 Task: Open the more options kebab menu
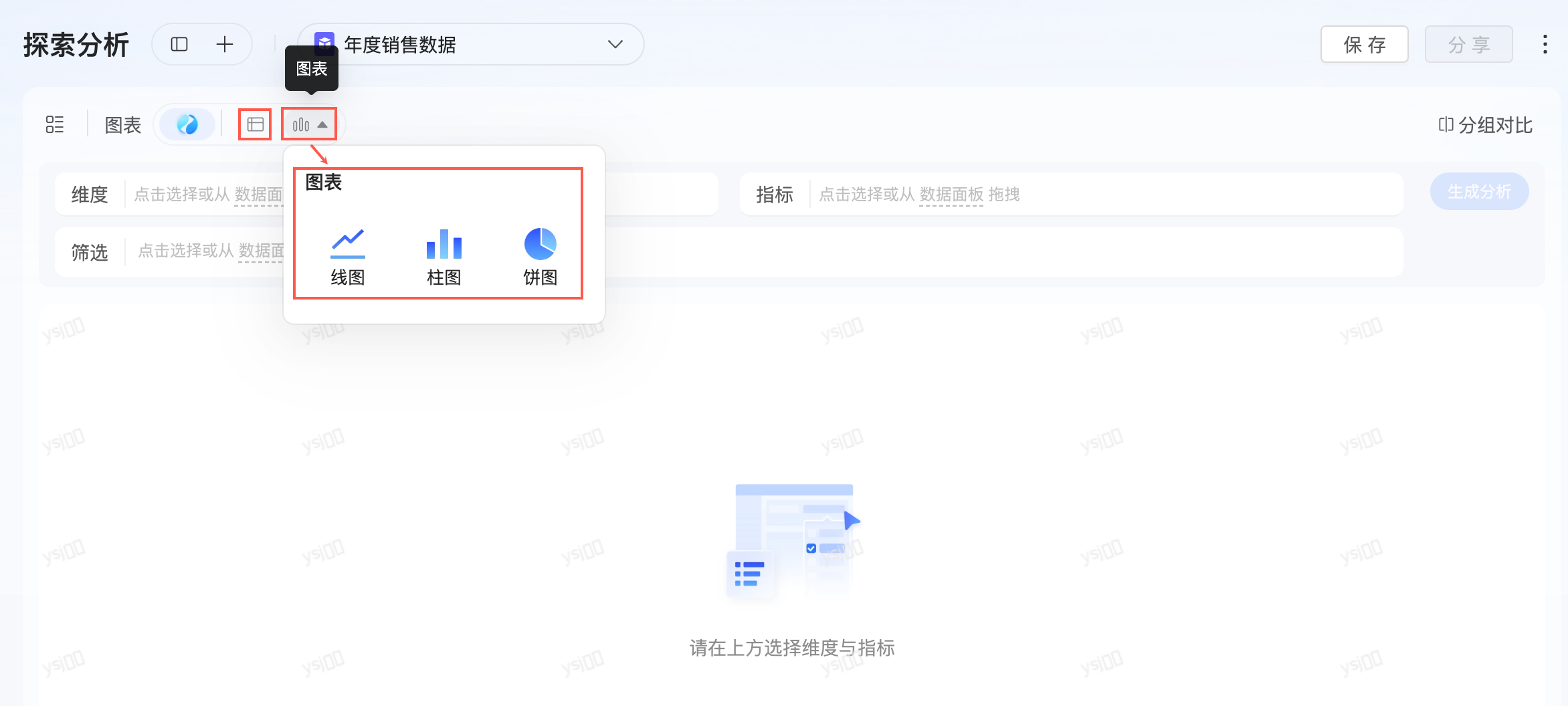pyautogui.click(x=1545, y=45)
